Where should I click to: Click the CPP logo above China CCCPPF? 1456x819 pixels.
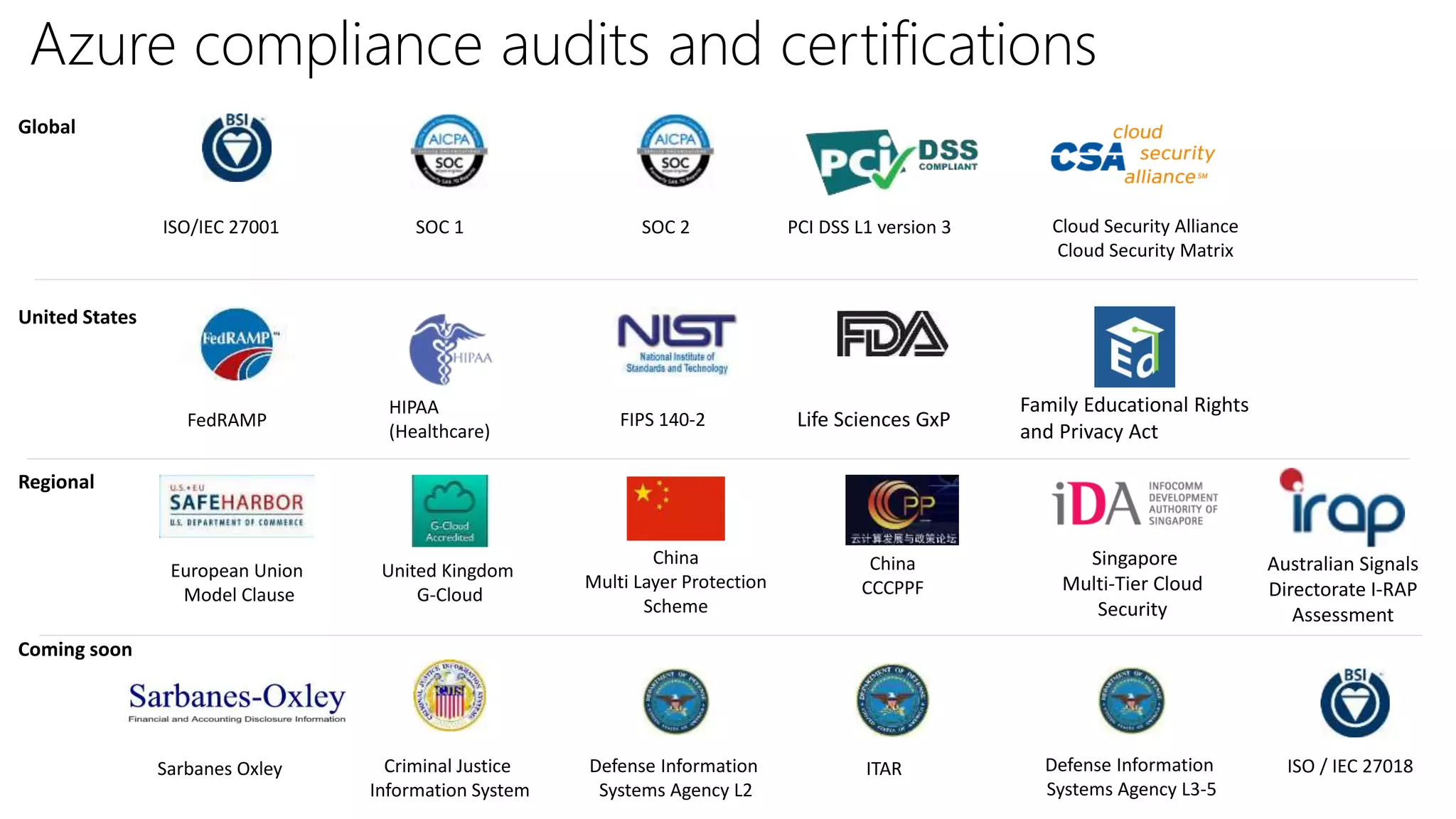coord(901,510)
